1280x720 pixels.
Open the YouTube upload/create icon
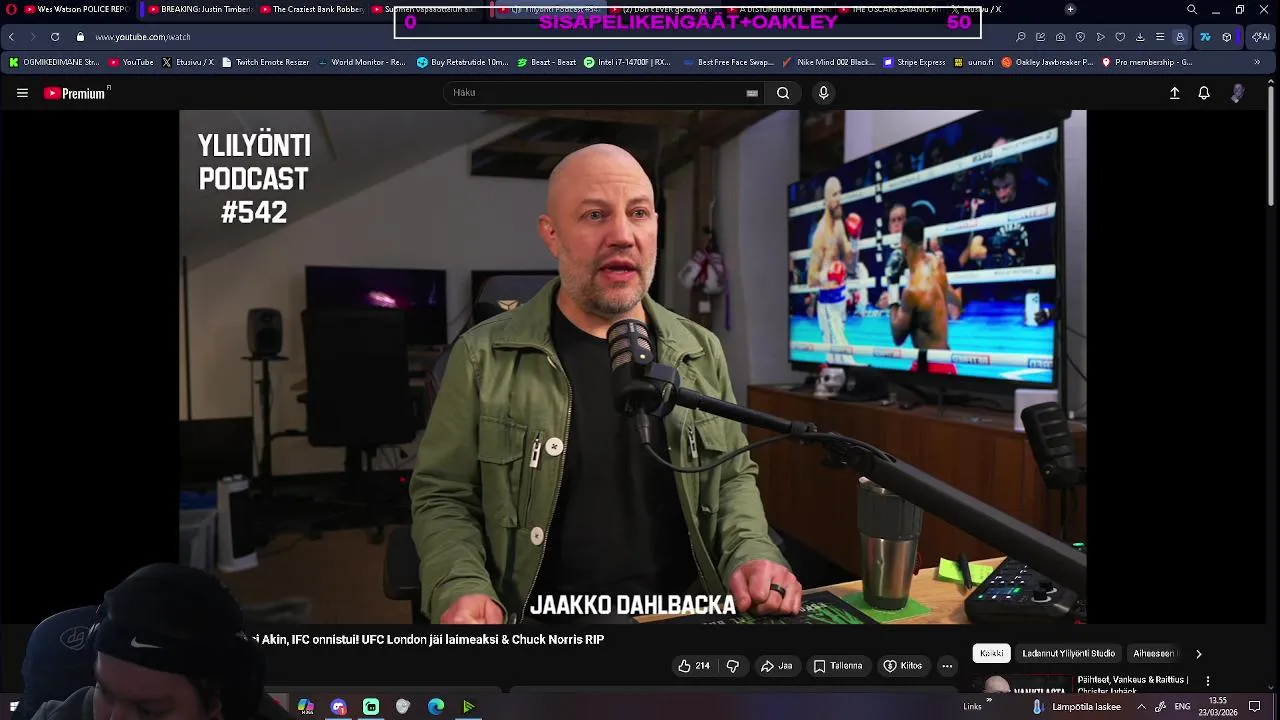[x=1175, y=93]
